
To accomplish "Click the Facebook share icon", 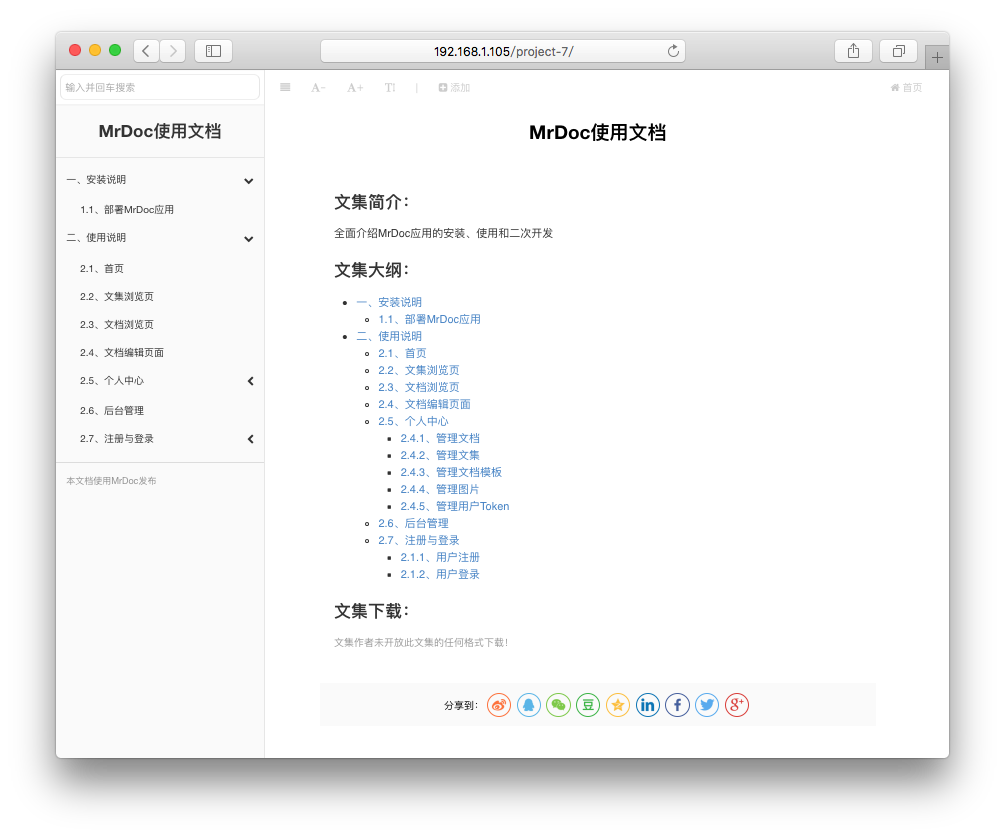I will [677, 705].
